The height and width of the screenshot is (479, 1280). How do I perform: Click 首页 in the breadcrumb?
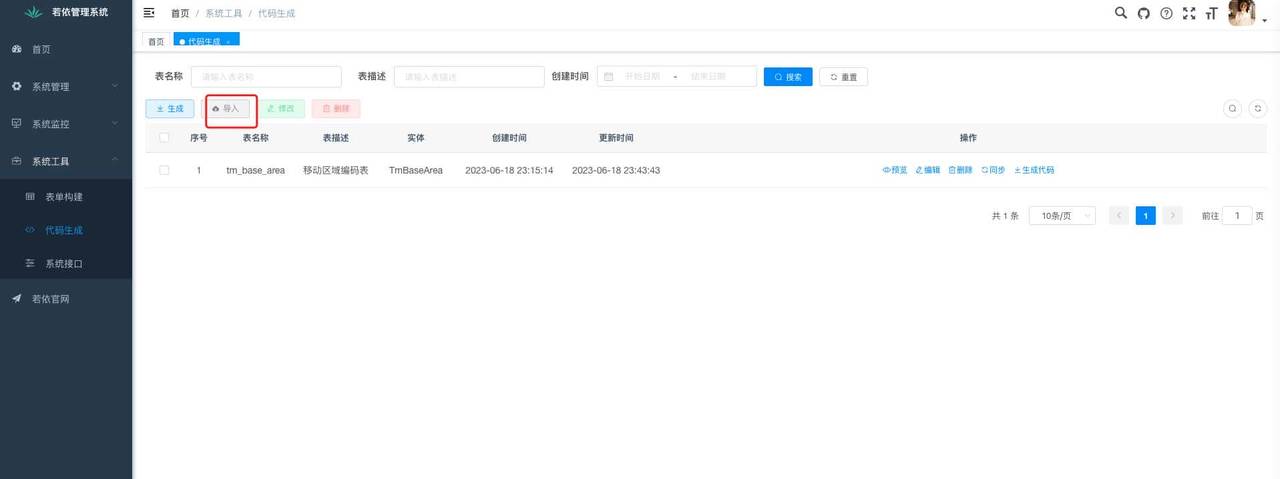(180, 13)
